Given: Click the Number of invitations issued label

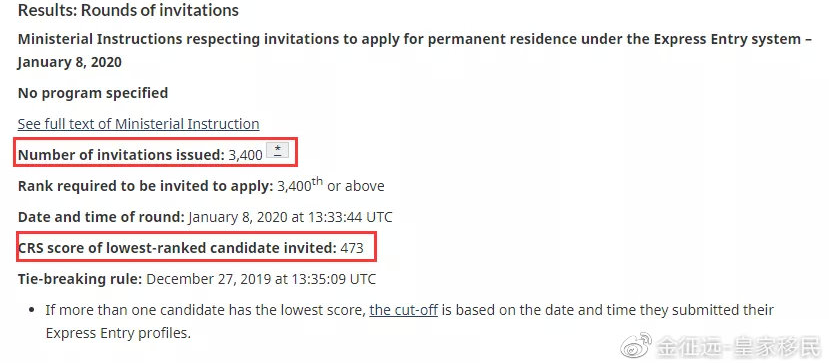Looking at the screenshot, I should (121, 155).
